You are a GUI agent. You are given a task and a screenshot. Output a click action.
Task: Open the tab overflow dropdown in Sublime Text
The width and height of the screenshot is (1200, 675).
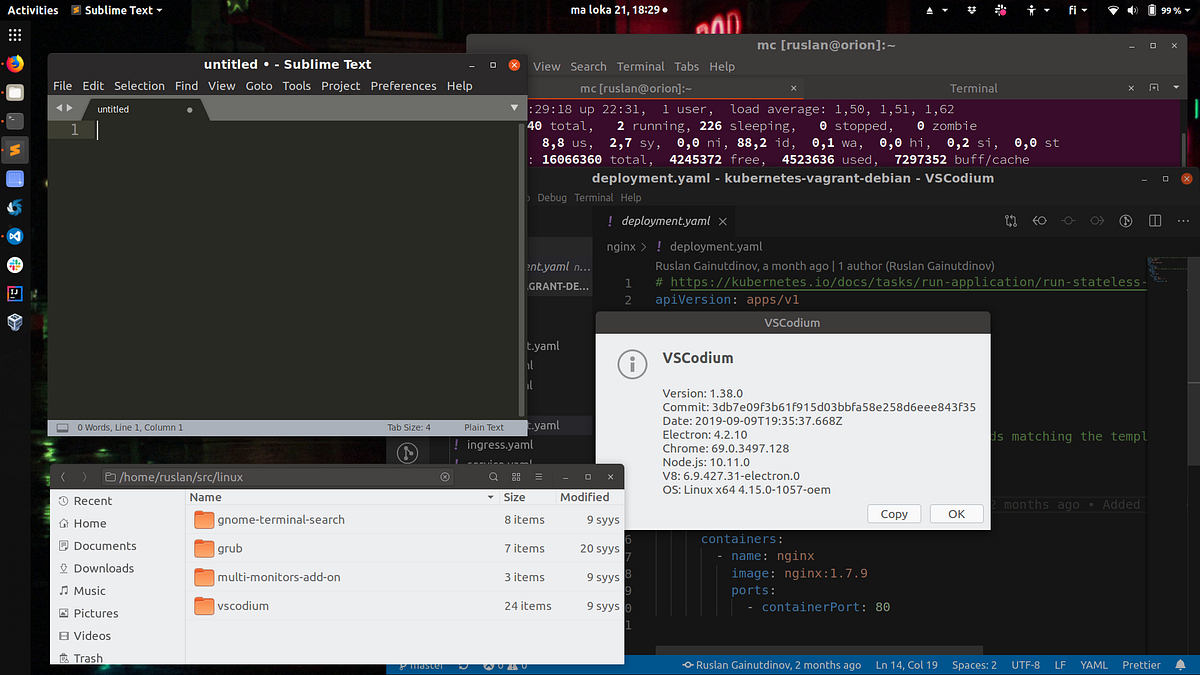(513, 107)
